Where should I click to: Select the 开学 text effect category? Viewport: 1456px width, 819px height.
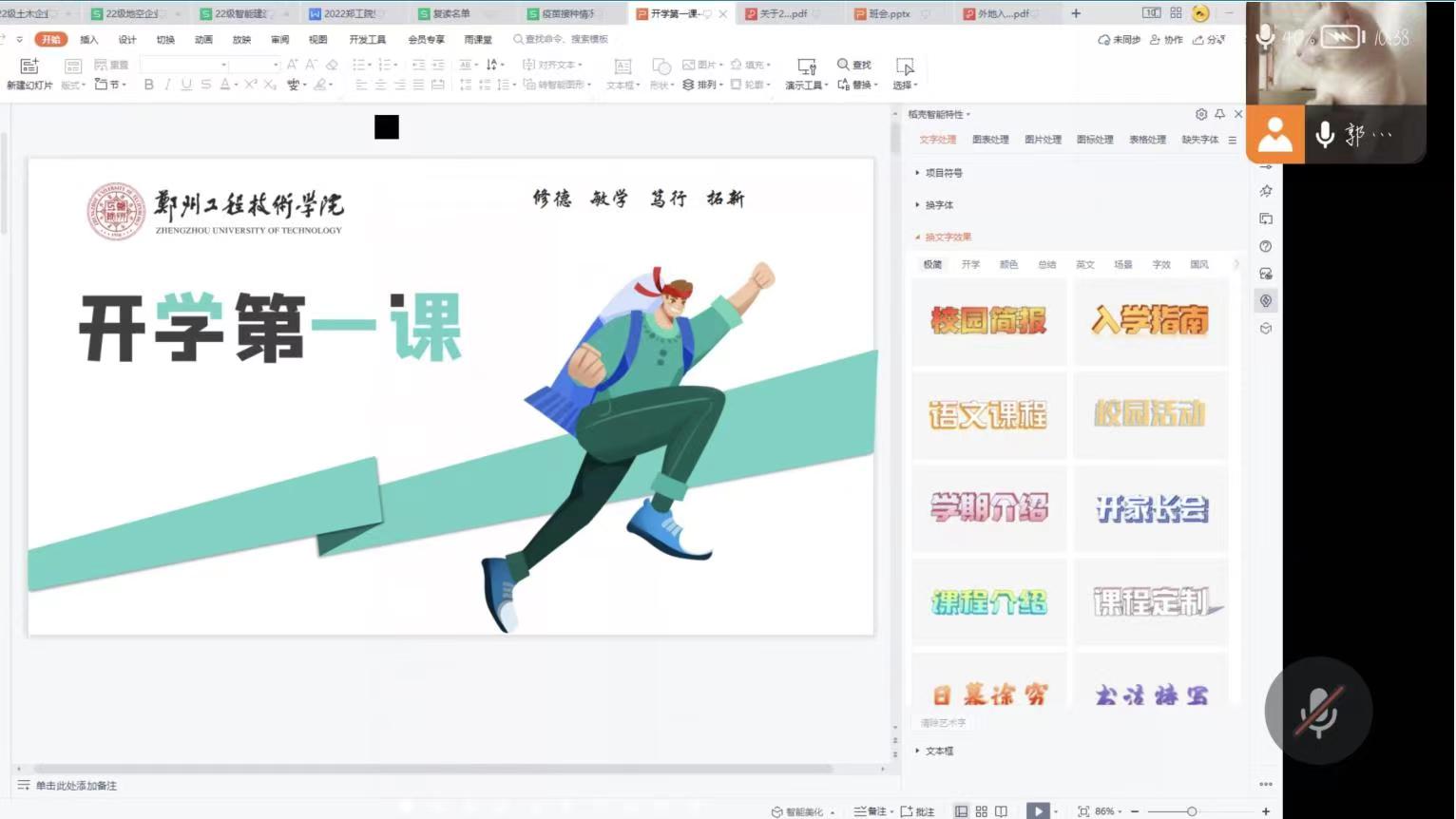click(970, 265)
